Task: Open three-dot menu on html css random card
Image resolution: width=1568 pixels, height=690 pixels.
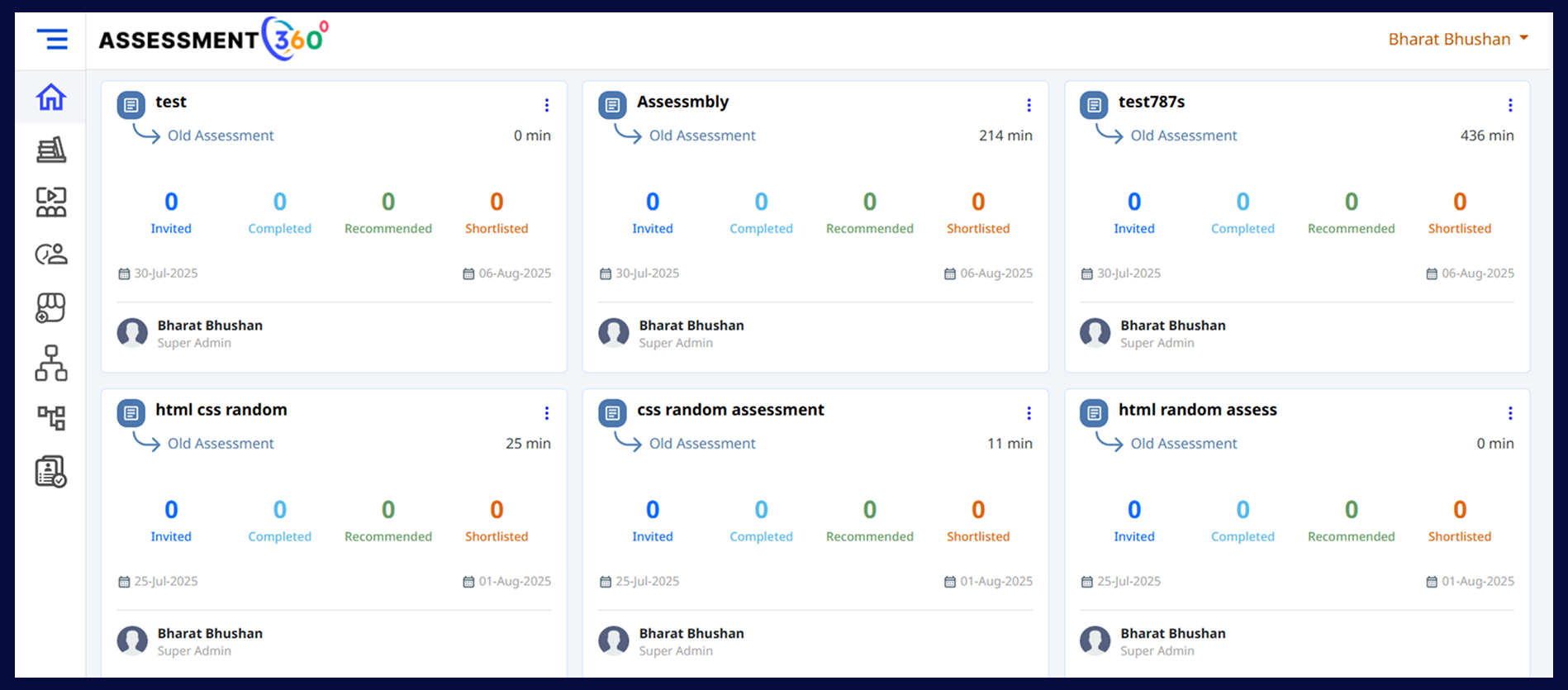Action: [x=547, y=413]
